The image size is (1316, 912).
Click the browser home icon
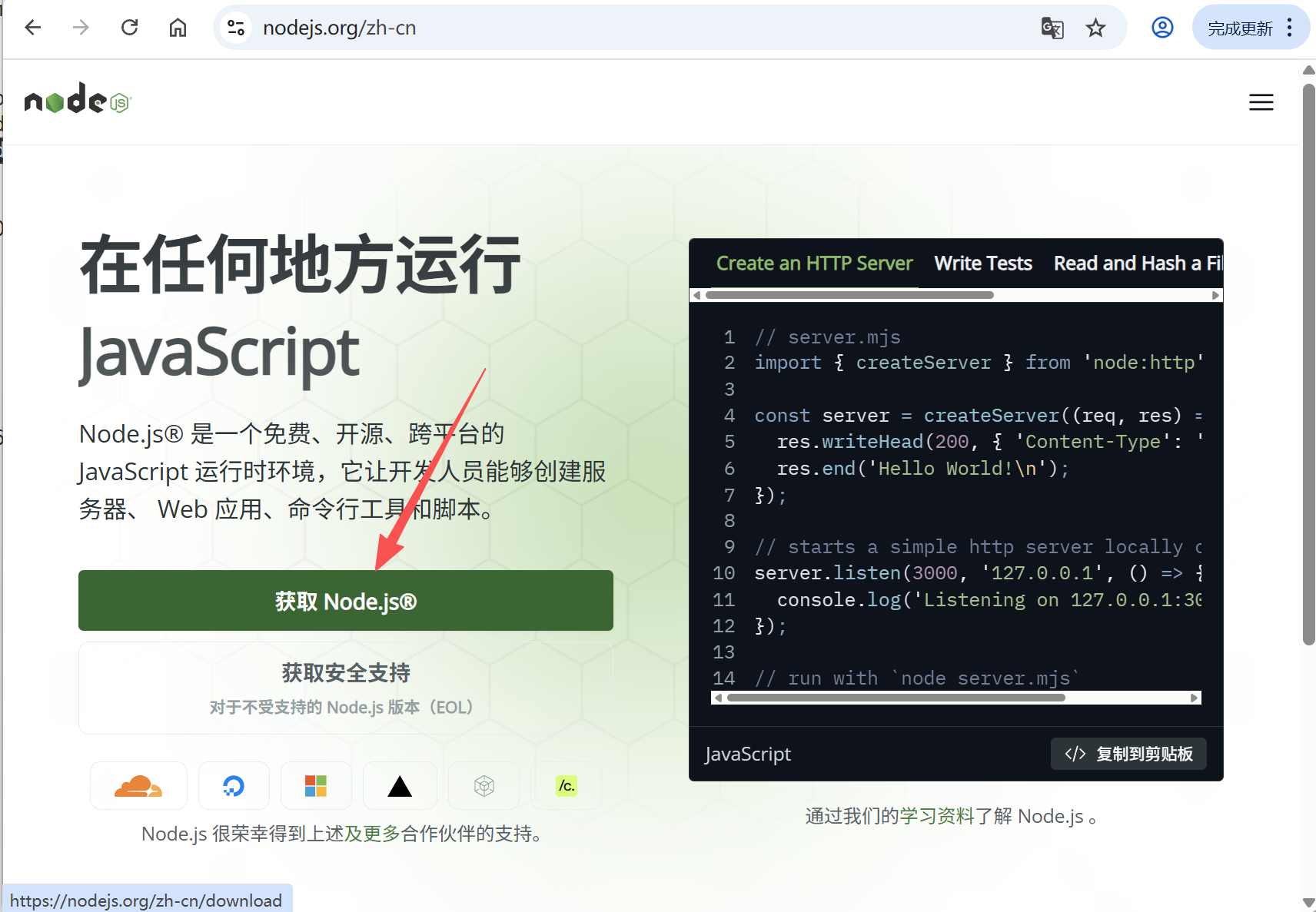click(178, 27)
